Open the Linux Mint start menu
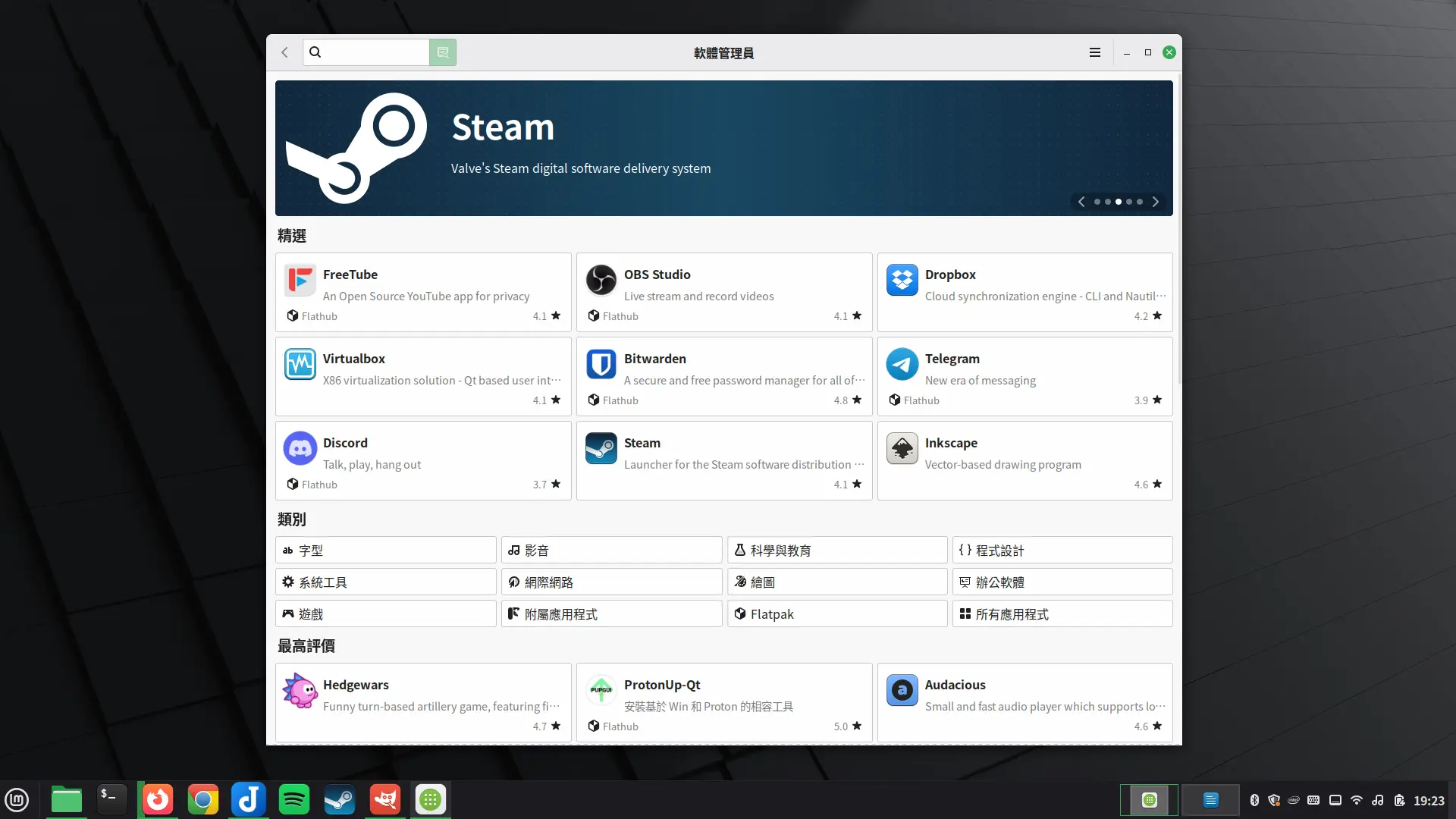Screen dimensions: 1456x819 pos(17,799)
